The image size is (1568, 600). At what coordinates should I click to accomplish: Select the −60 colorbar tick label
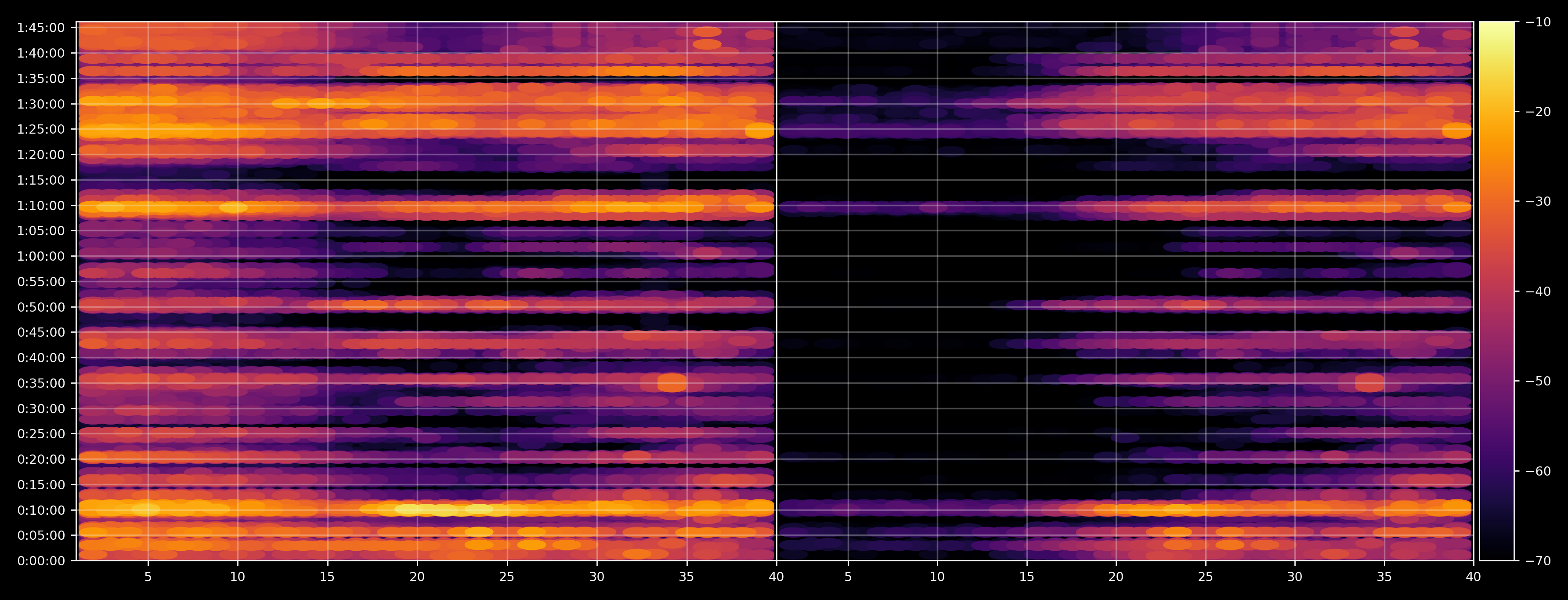(1539, 471)
